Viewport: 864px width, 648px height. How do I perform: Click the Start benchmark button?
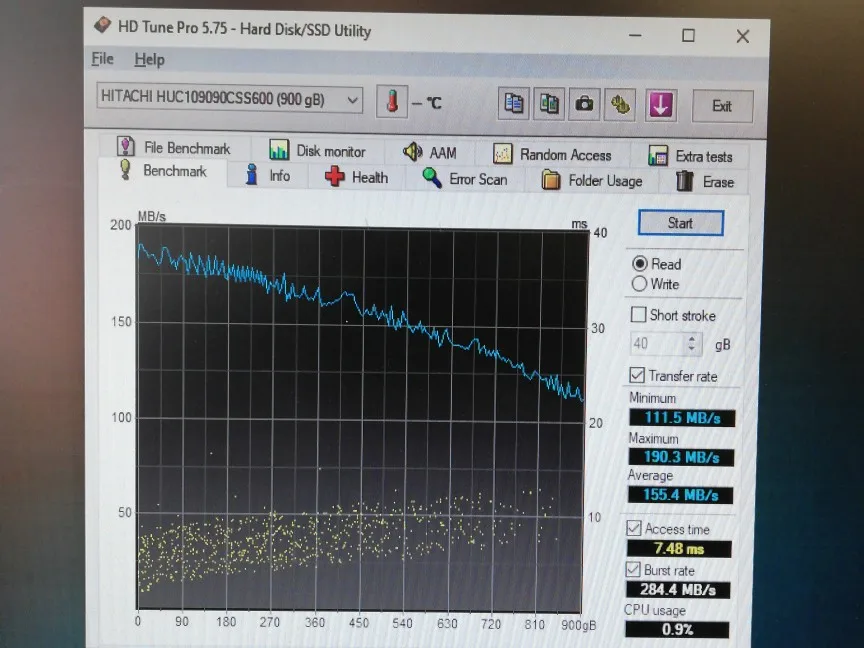coord(681,223)
